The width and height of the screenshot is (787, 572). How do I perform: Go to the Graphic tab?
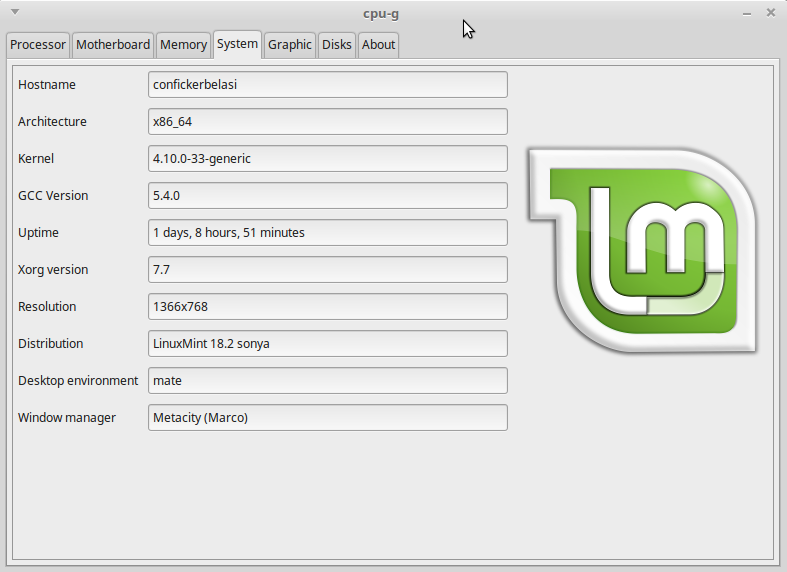pyautogui.click(x=290, y=45)
